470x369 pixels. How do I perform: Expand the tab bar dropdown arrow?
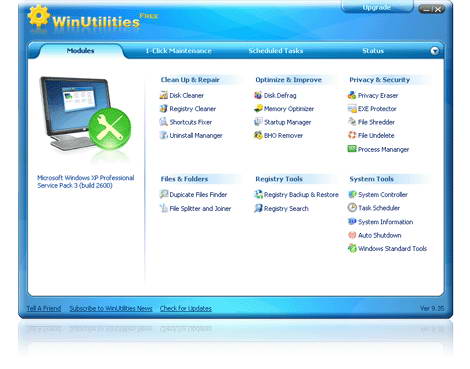434,51
